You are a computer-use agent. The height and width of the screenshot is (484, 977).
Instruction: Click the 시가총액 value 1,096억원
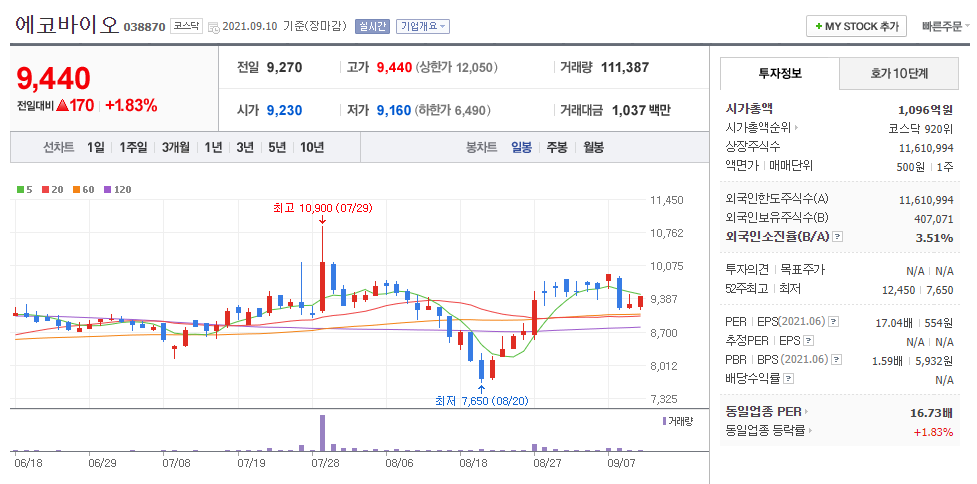coord(926,110)
